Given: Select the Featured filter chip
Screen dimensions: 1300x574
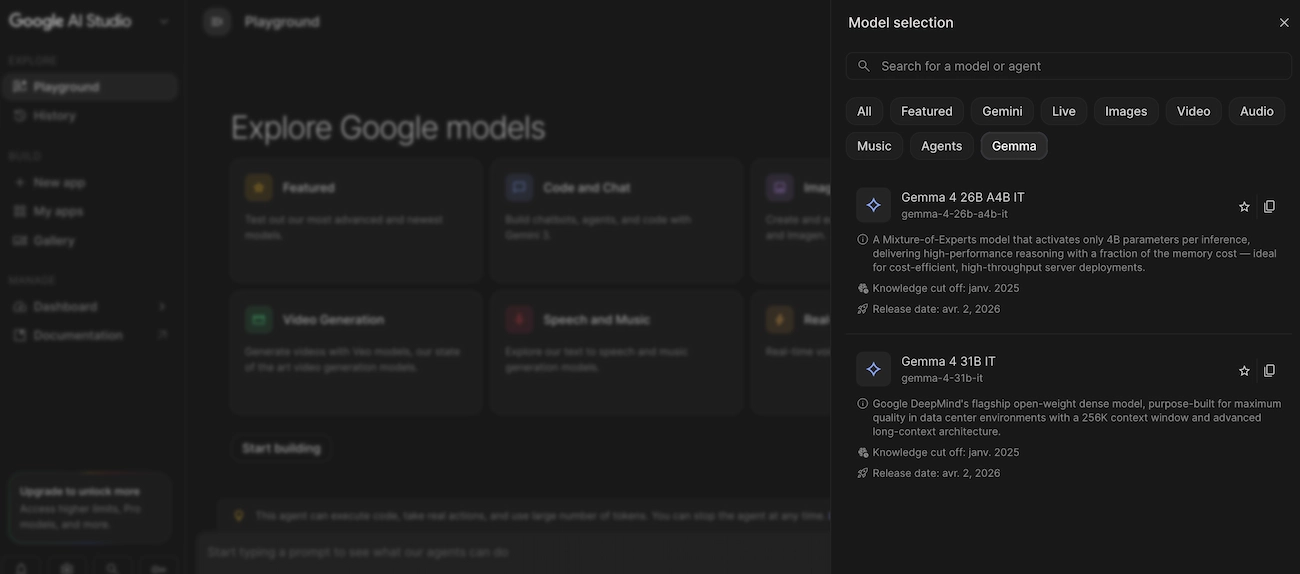Looking at the screenshot, I should (927, 111).
